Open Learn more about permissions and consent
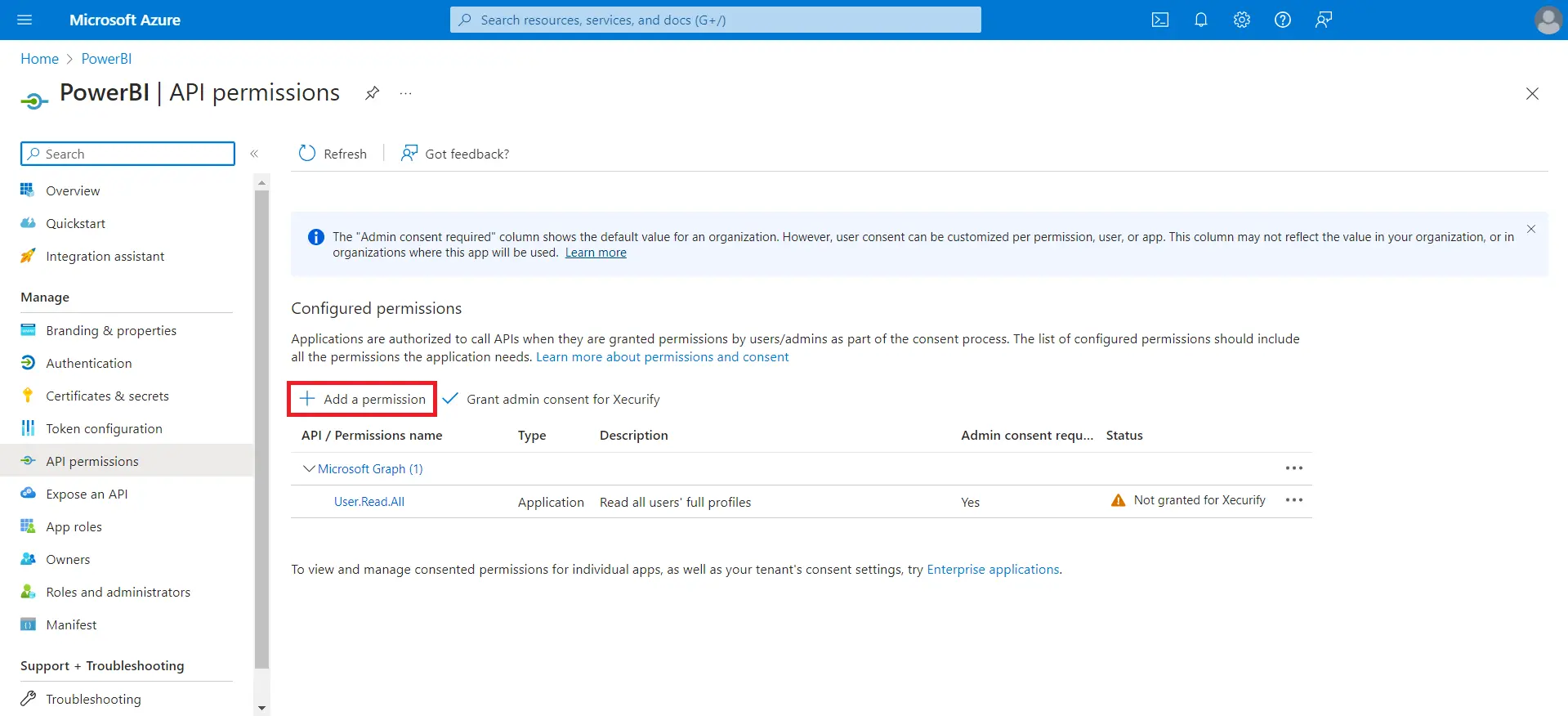The image size is (1568, 716). click(662, 357)
